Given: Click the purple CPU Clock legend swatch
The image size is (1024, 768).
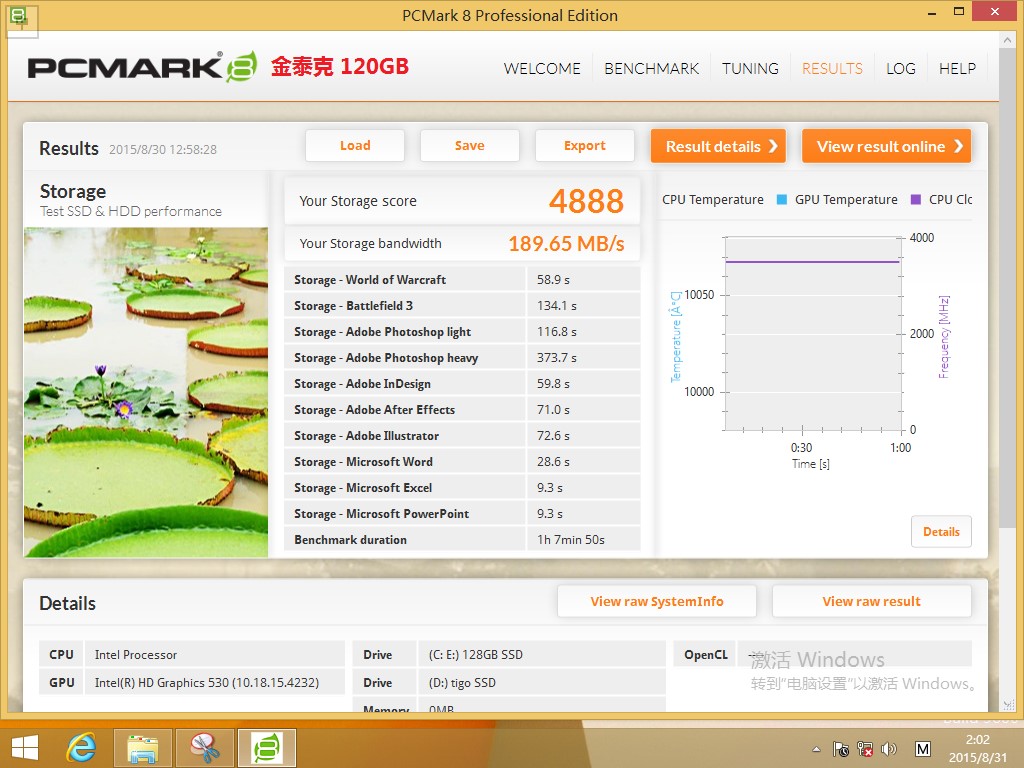Looking at the screenshot, I should point(916,200).
